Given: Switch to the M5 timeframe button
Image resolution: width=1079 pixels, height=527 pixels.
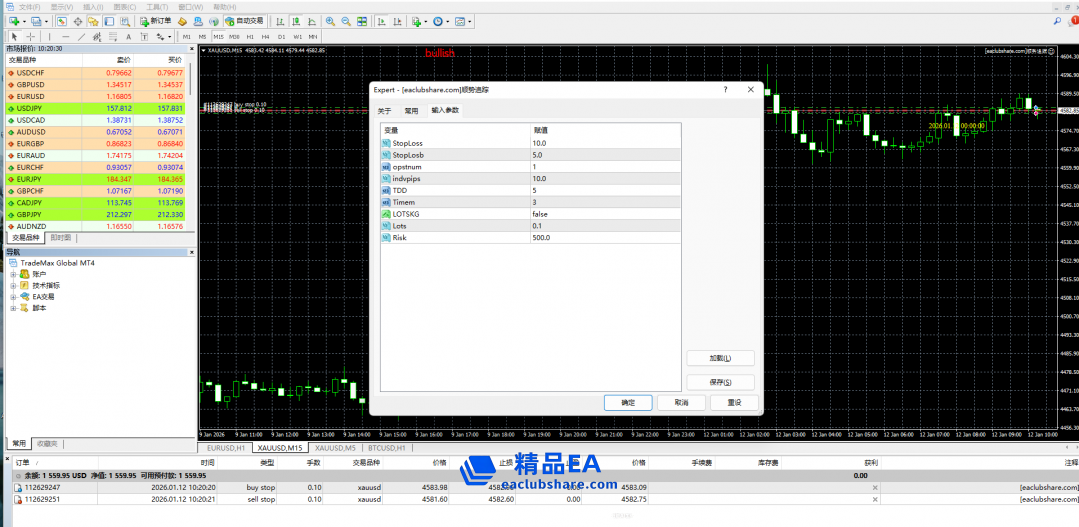Looking at the screenshot, I should [x=202, y=37].
